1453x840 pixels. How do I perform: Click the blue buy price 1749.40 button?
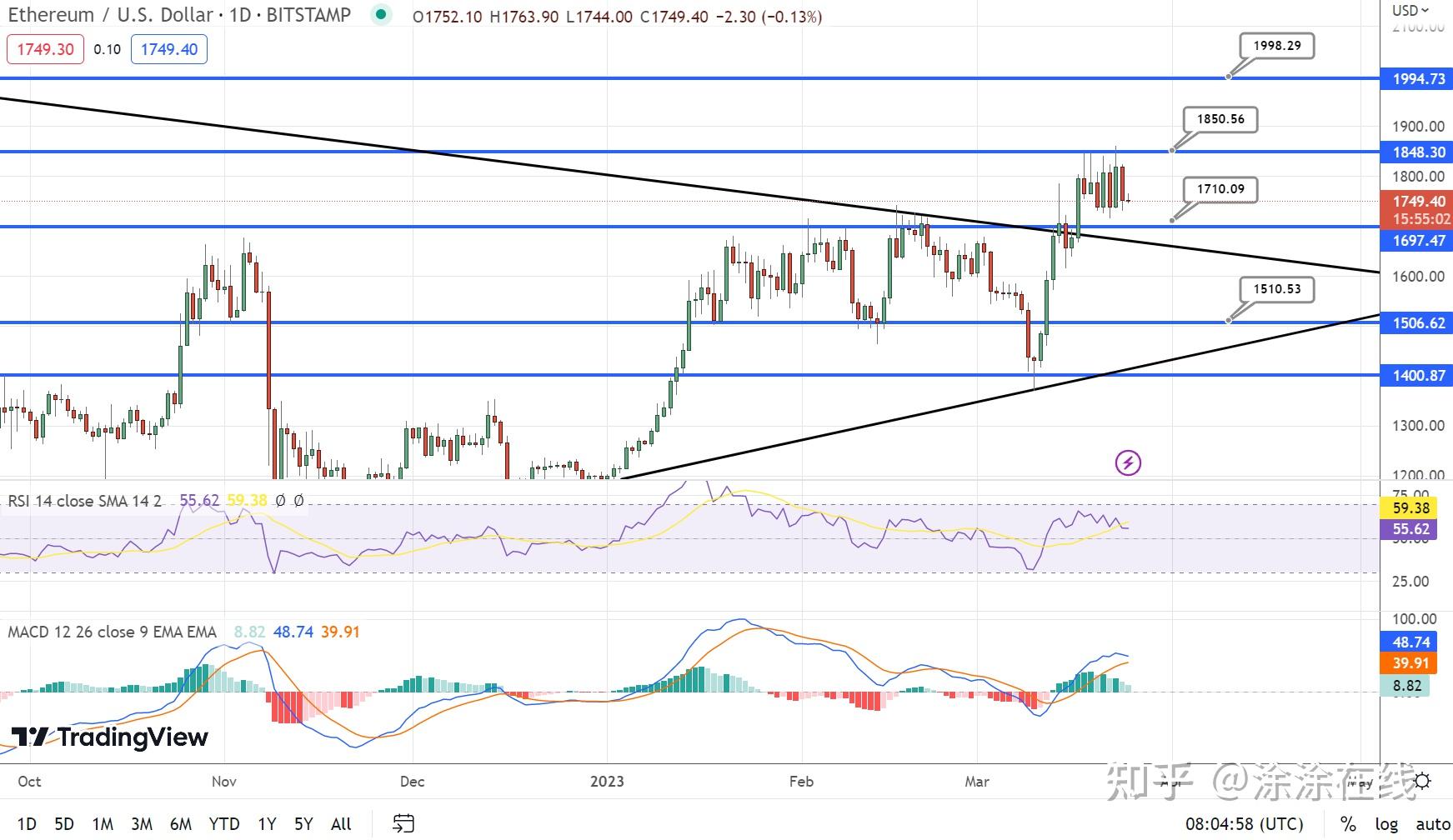pyautogui.click(x=169, y=49)
